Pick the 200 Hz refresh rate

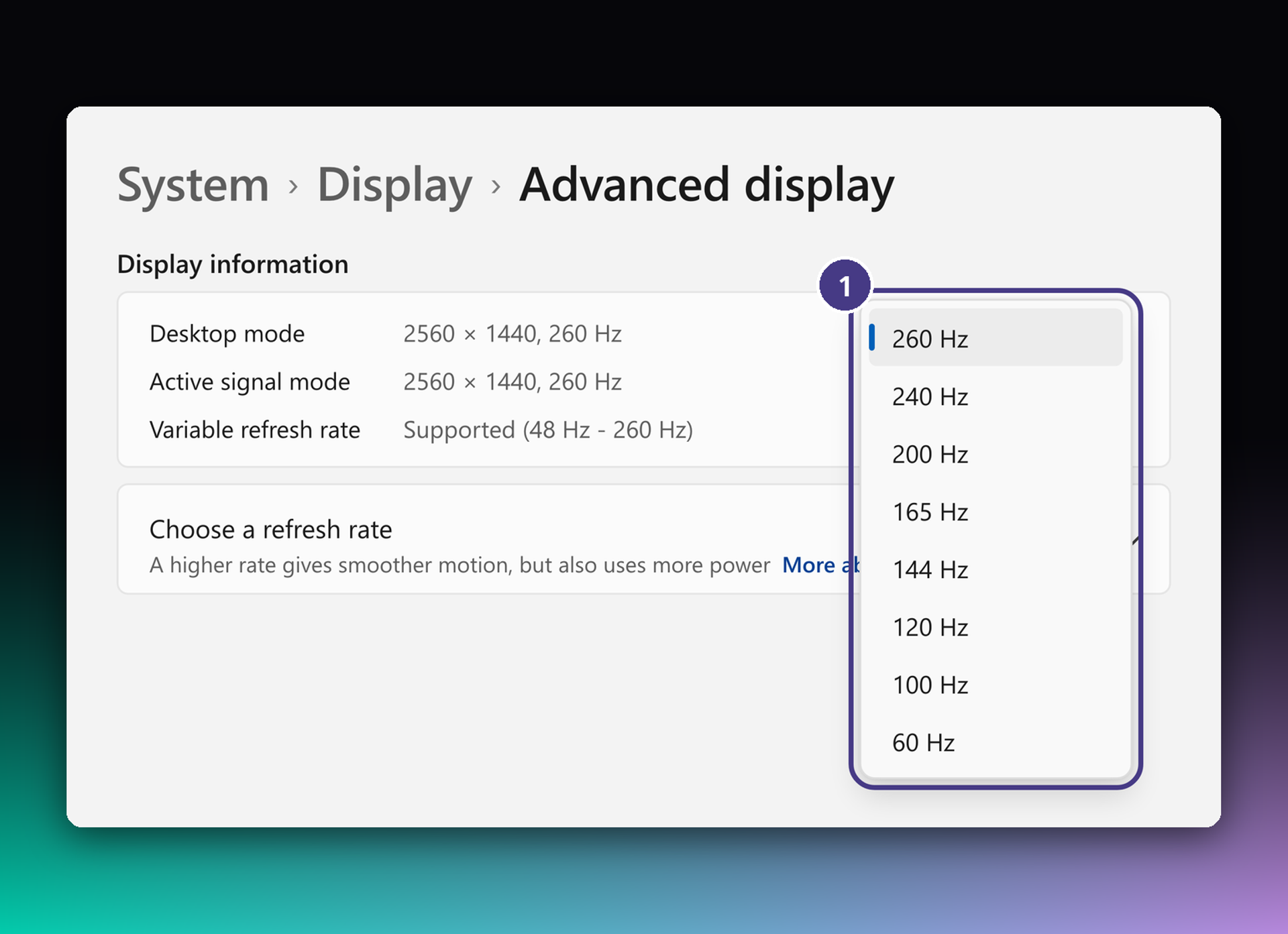click(x=996, y=454)
